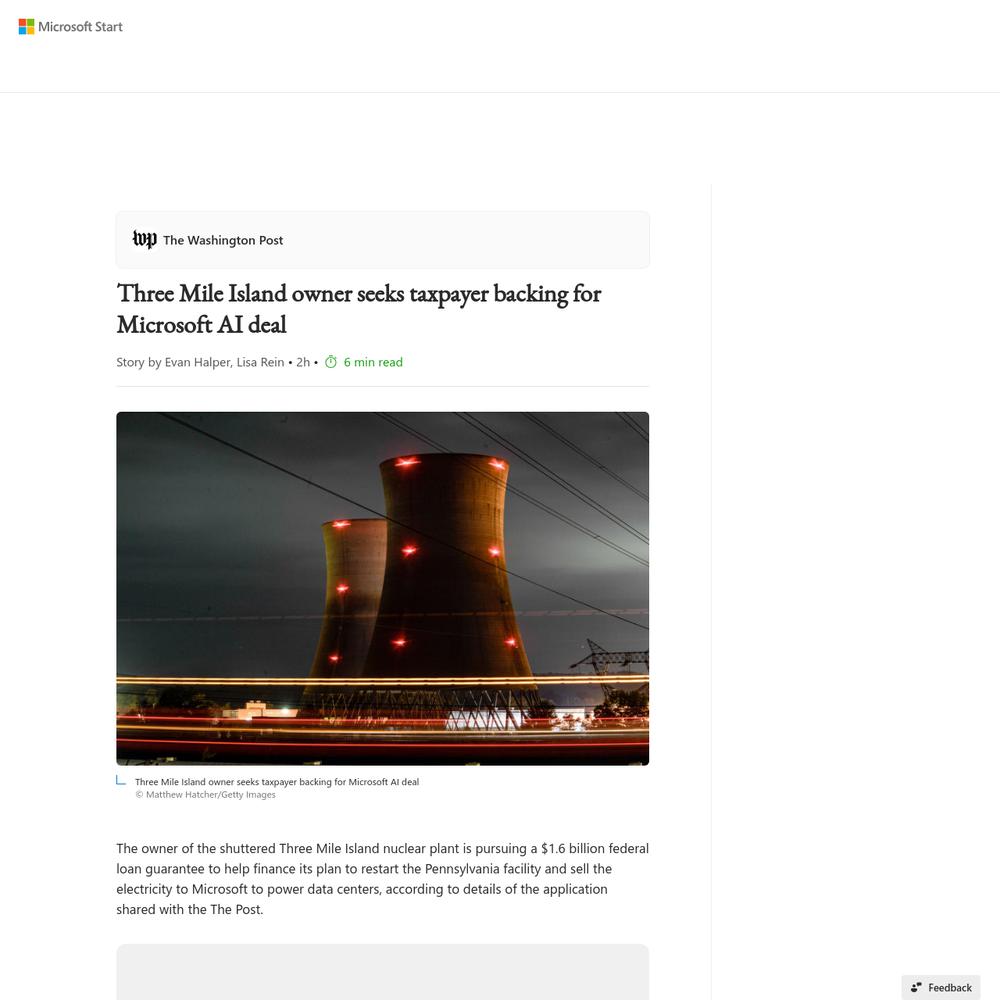Click the '2h' published time stamp
The width and height of the screenshot is (1000, 1000).
[x=303, y=362]
